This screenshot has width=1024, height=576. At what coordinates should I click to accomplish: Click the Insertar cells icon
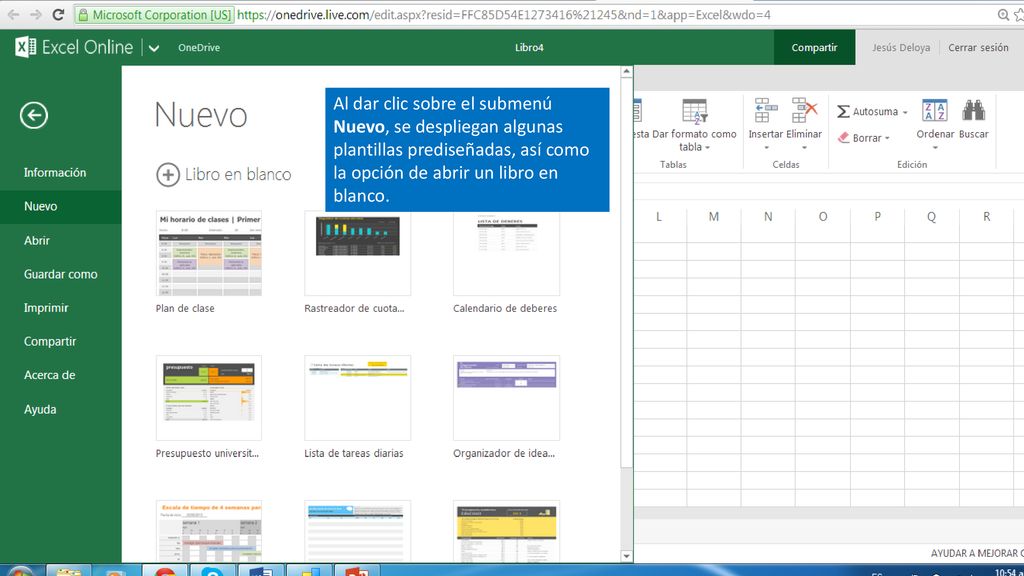click(x=765, y=110)
